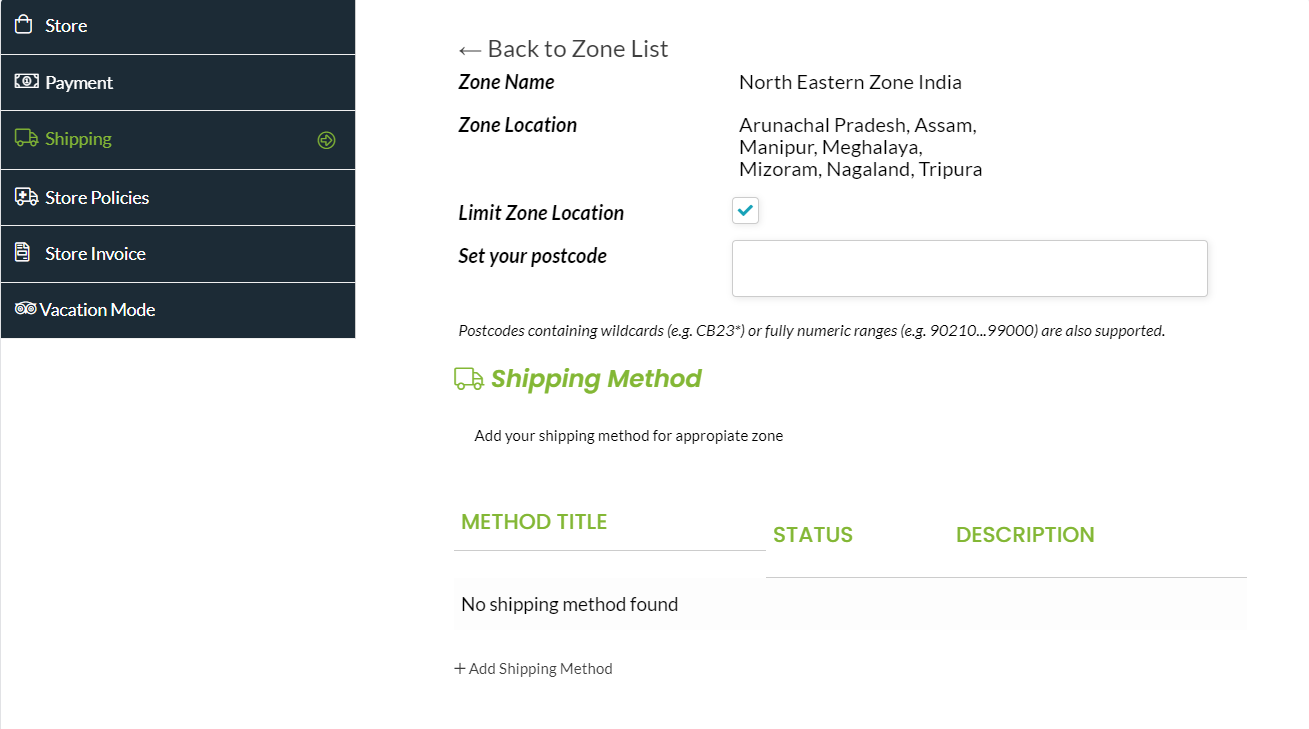Click the Store bag icon
Image resolution: width=1309 pixels, height=729 pixels.
24,25
